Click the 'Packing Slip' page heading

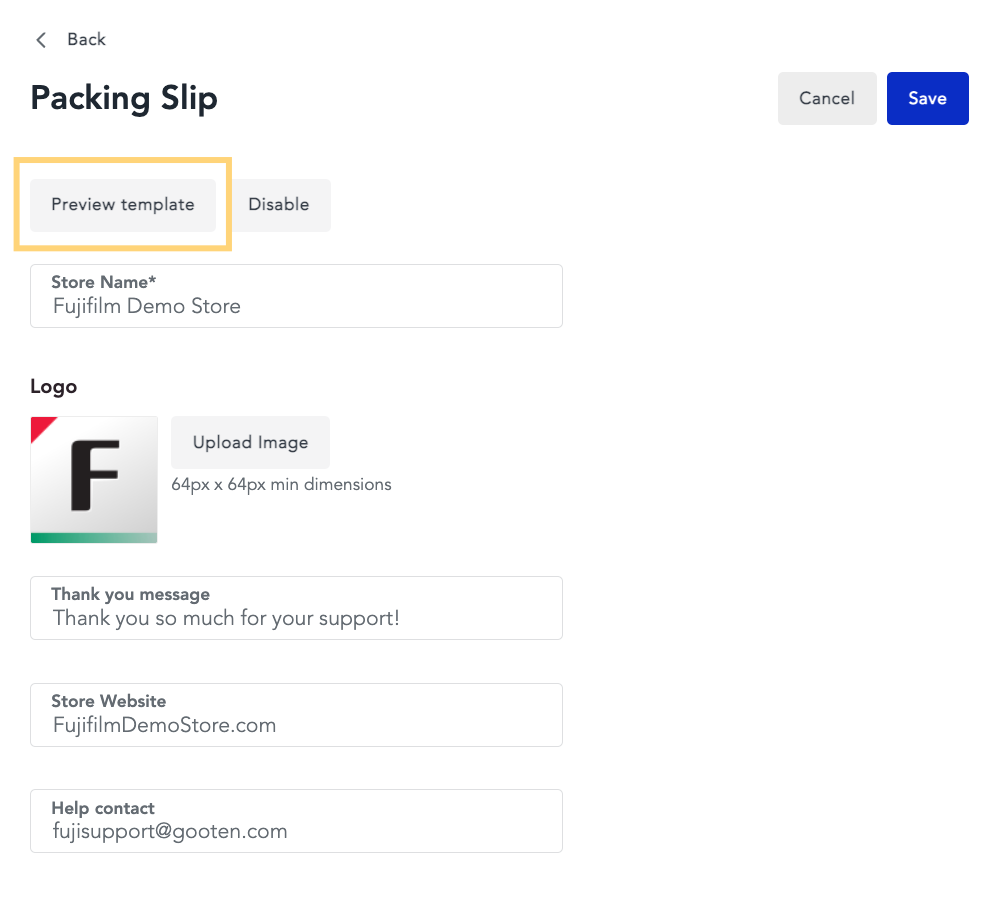(124, 99)
